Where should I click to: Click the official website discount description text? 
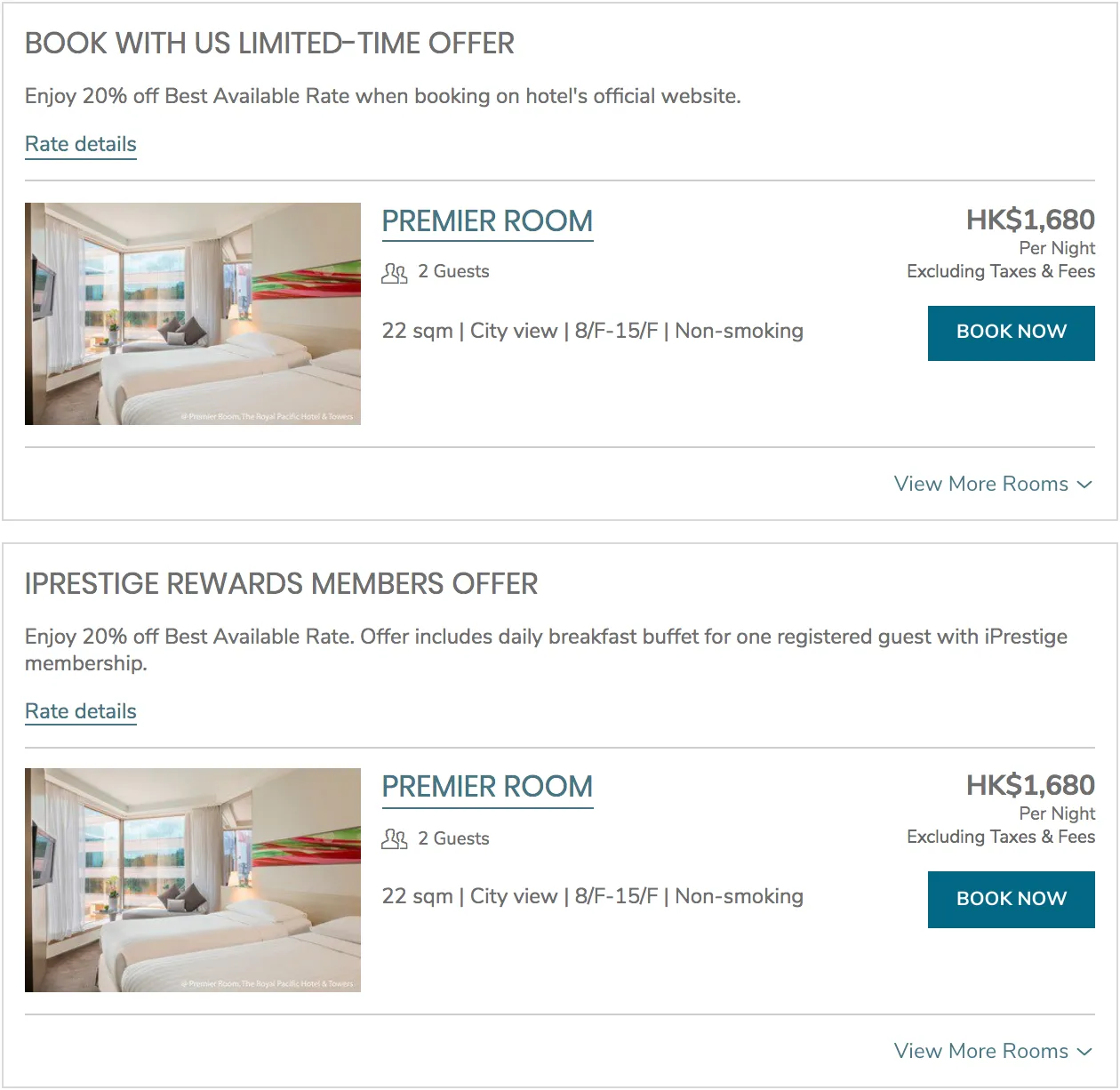click(x=382, y=96)
